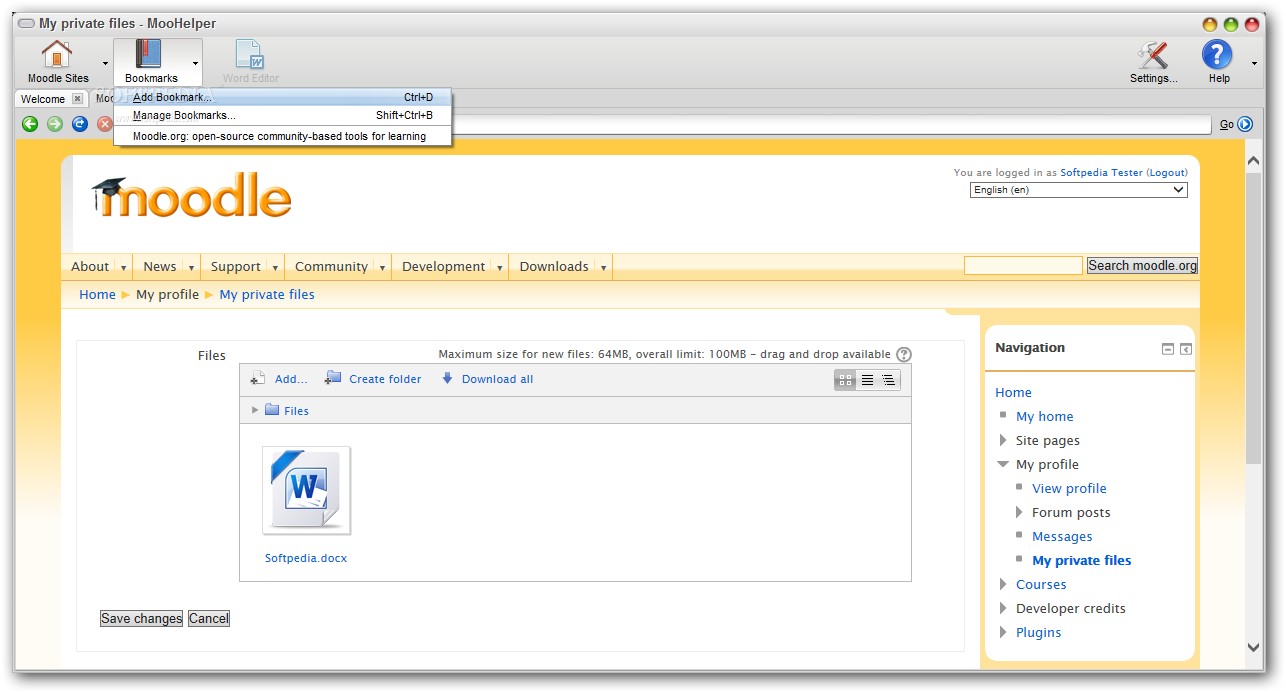The width and height of the screenshot is (1286, 693).
Task: Choose Manage Bookmarks... menu entry
Action: click(x=283, y=115)
